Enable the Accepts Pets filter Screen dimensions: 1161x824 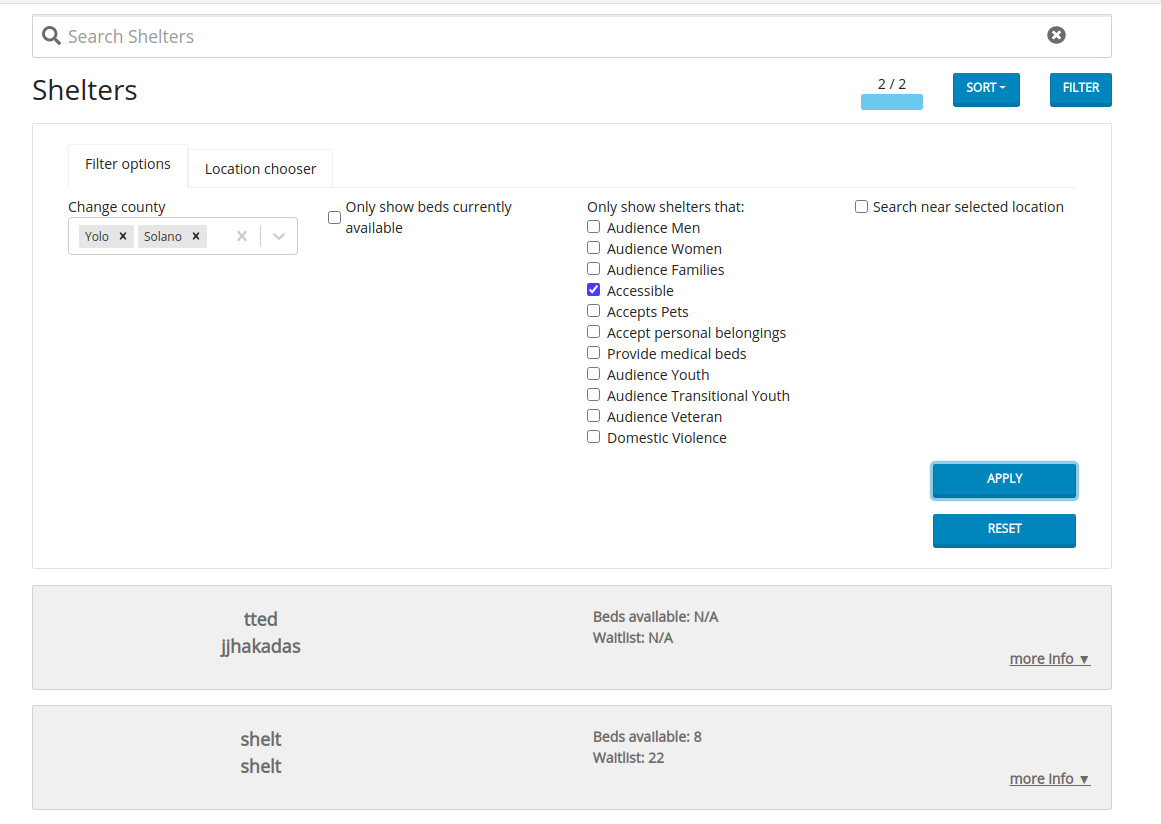(593, 311)
